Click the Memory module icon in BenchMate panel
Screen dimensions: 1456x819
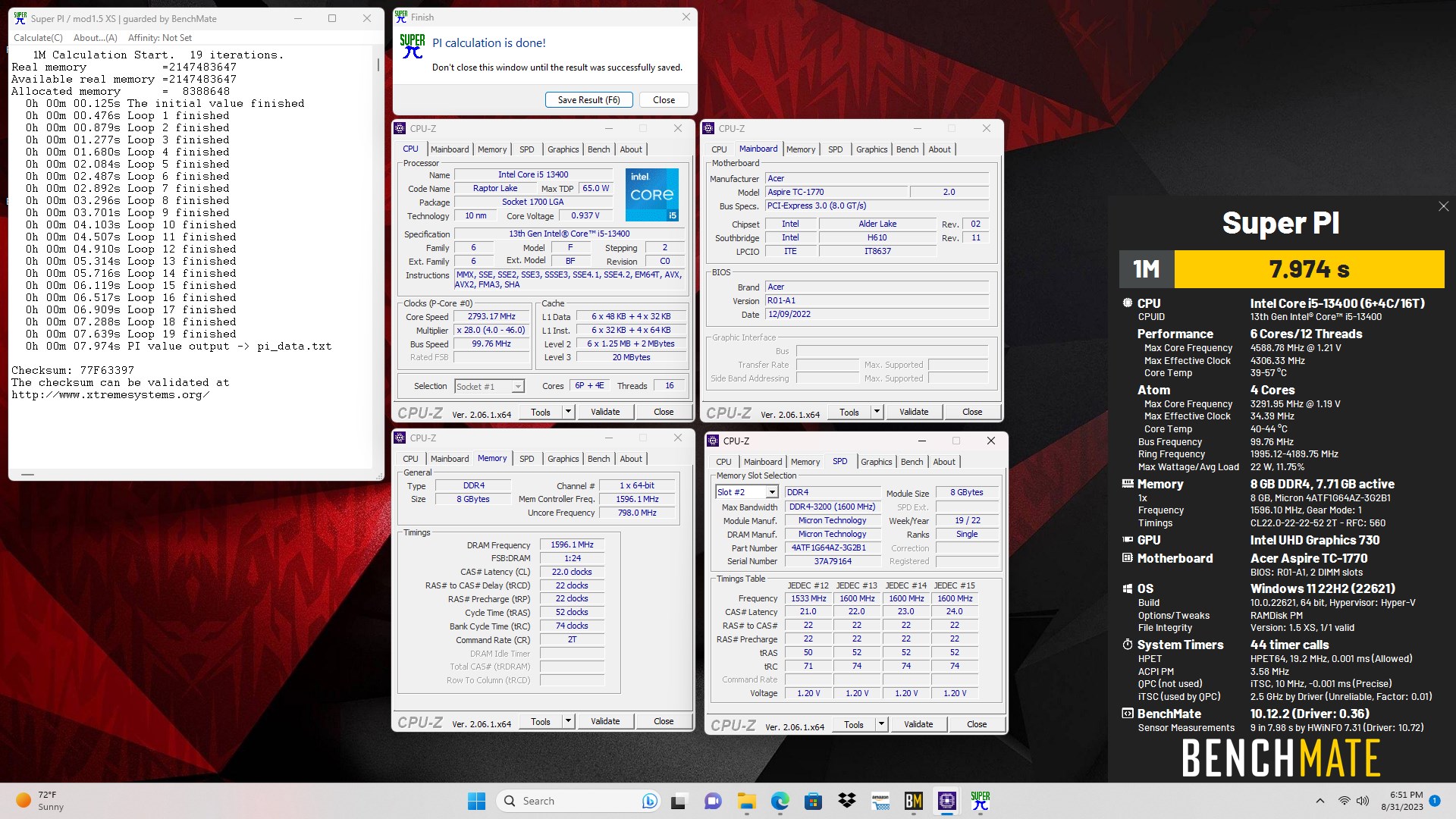click(x=1128, y=483)
